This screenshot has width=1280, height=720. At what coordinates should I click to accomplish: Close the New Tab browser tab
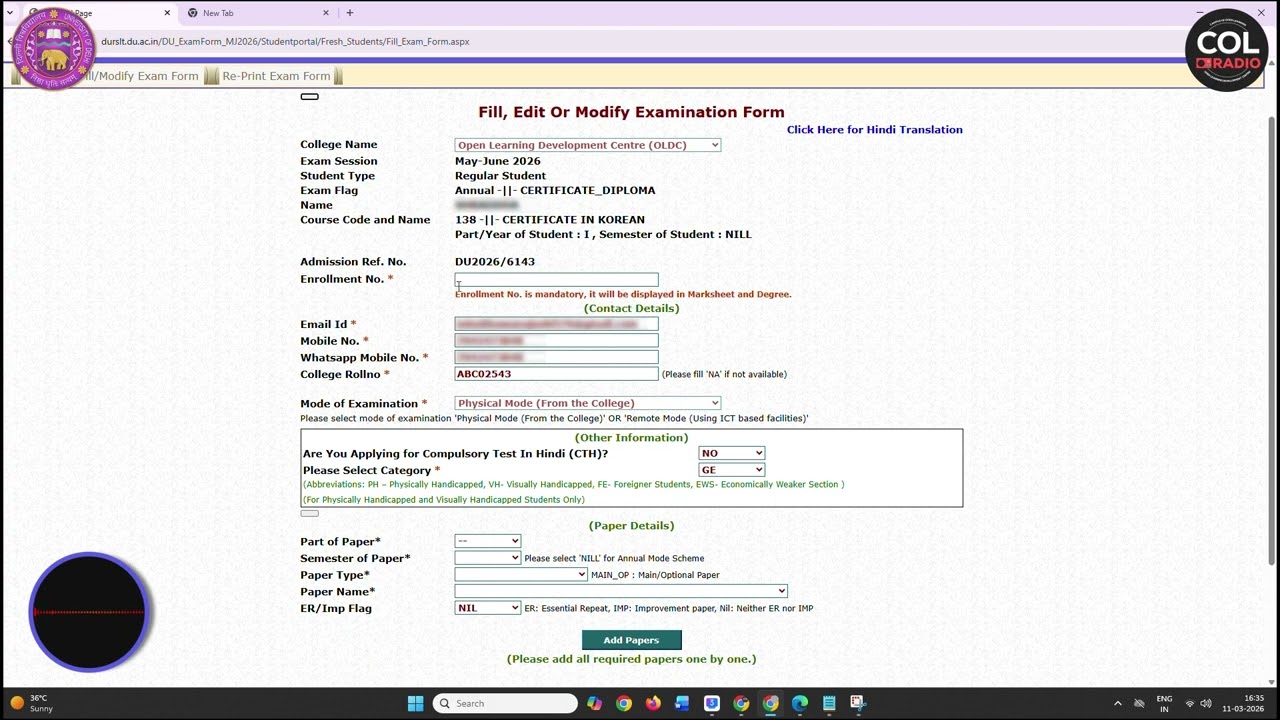[325, 13]
